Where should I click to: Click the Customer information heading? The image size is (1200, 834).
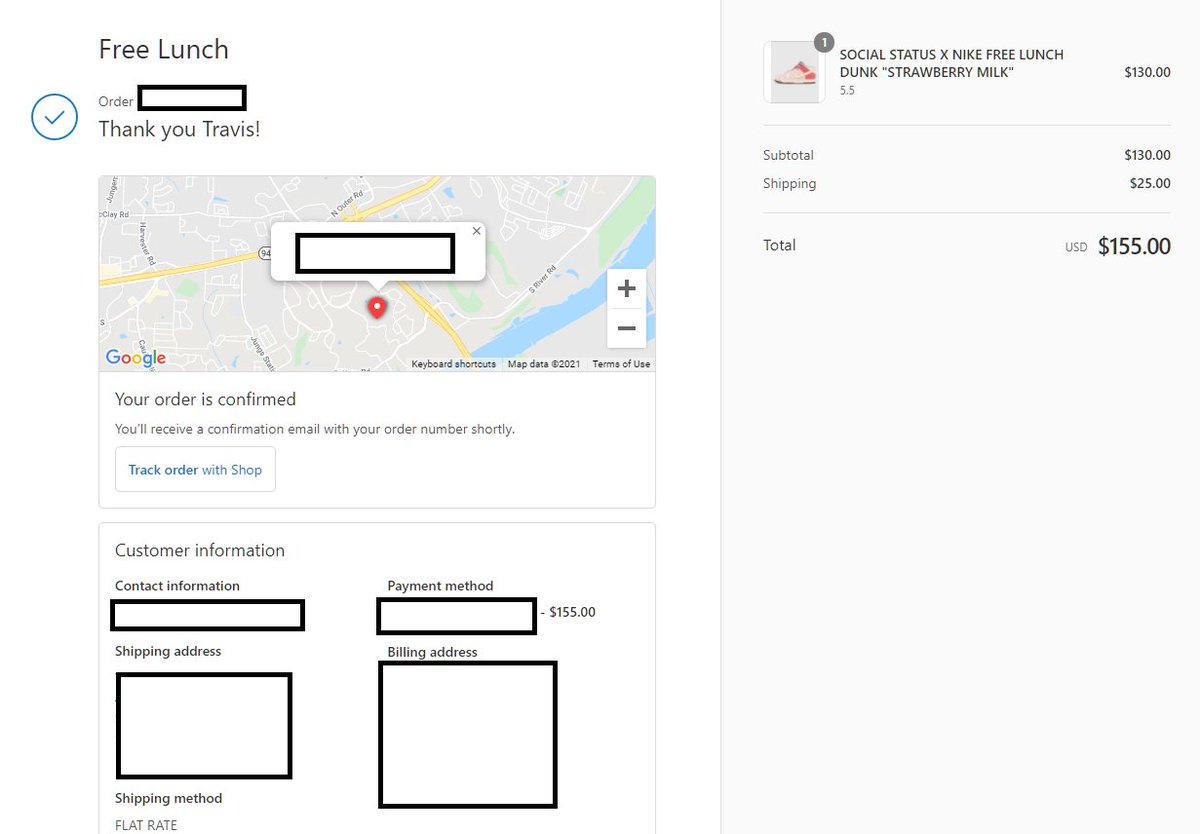pos(200,550)
